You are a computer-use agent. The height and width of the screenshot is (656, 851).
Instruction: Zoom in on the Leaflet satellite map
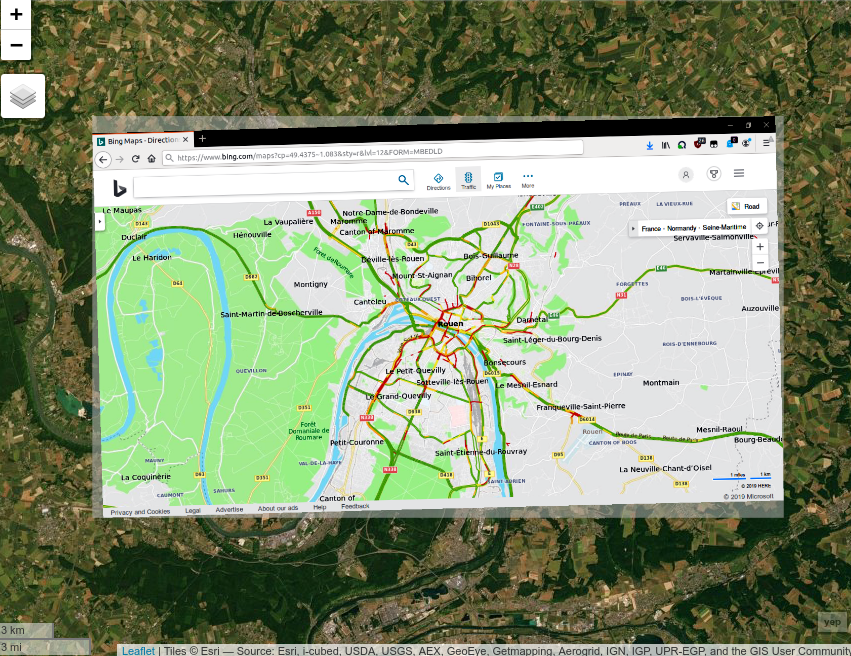[x=16, y=14]
